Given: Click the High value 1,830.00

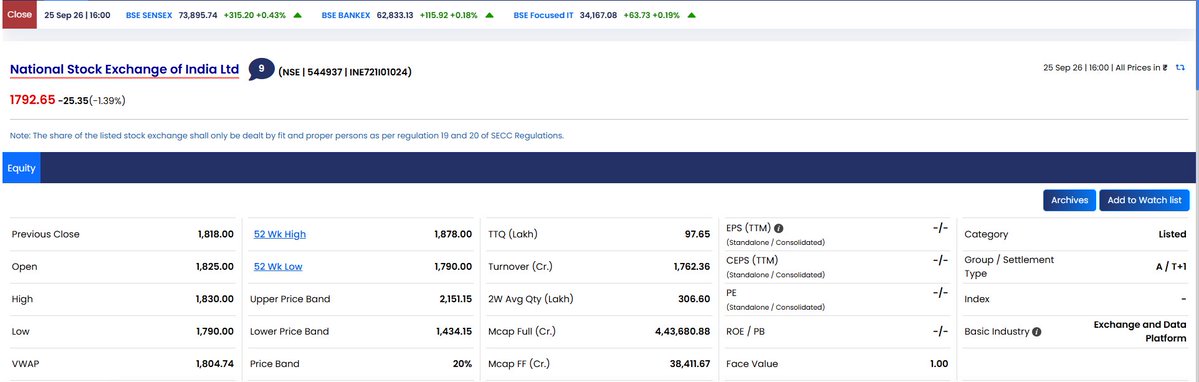Looking at the screenshot, I should point(215,299).
